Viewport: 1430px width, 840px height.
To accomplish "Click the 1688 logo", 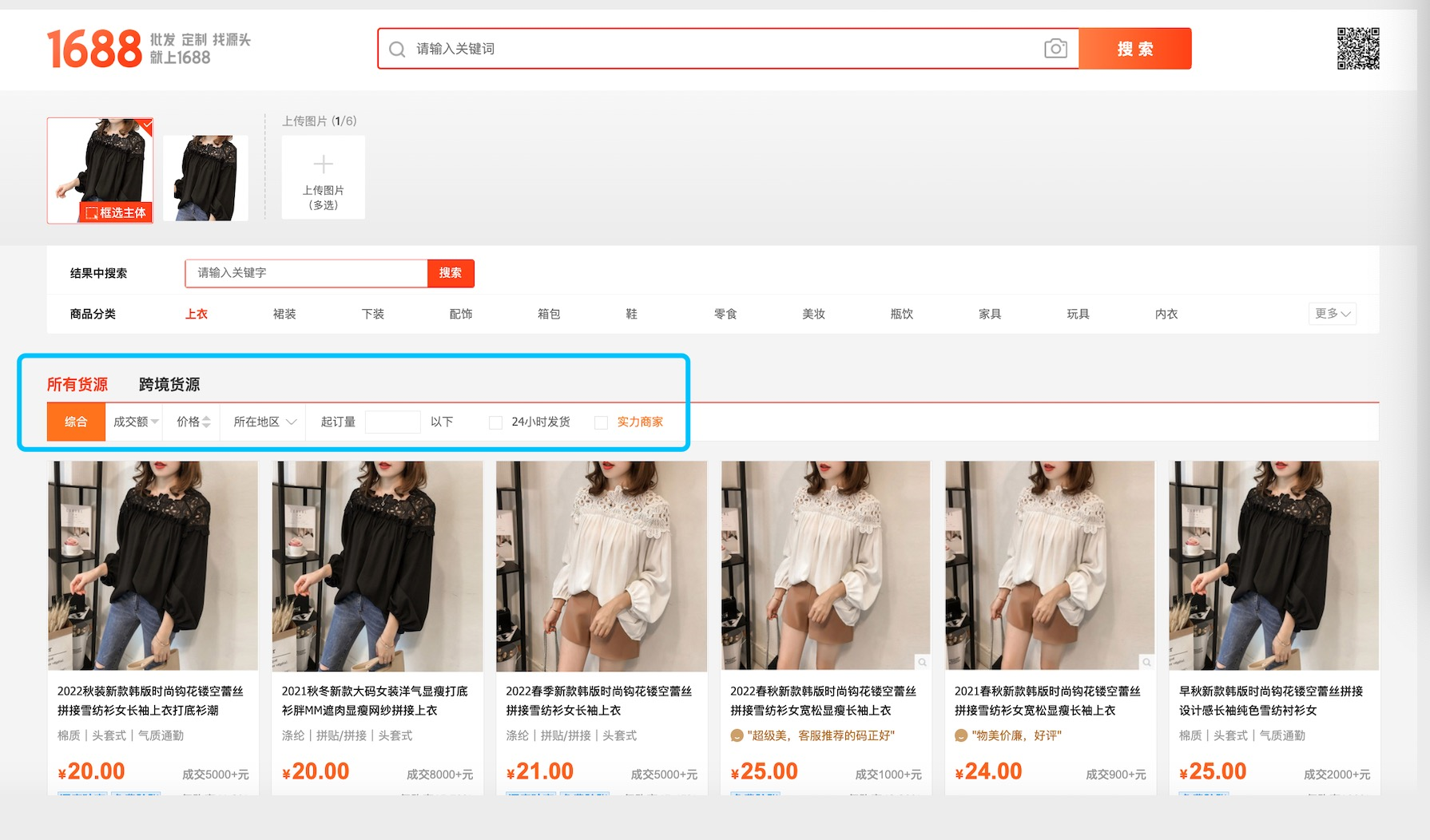I will [94, 49].
